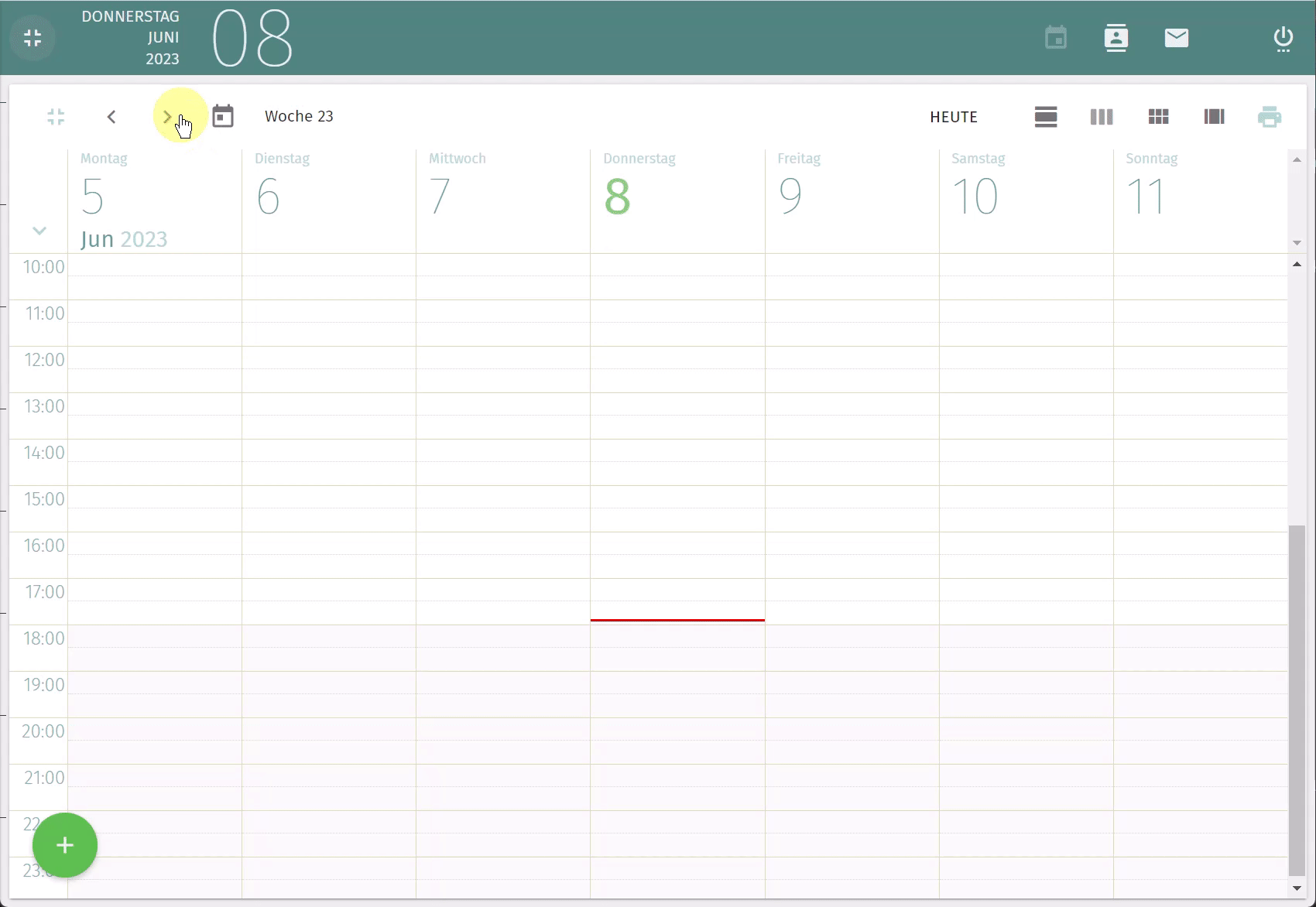This screenshot has height=907, width=1316.
Task: Open the mail envelope icon
Action: click(x=1176, y=38)
